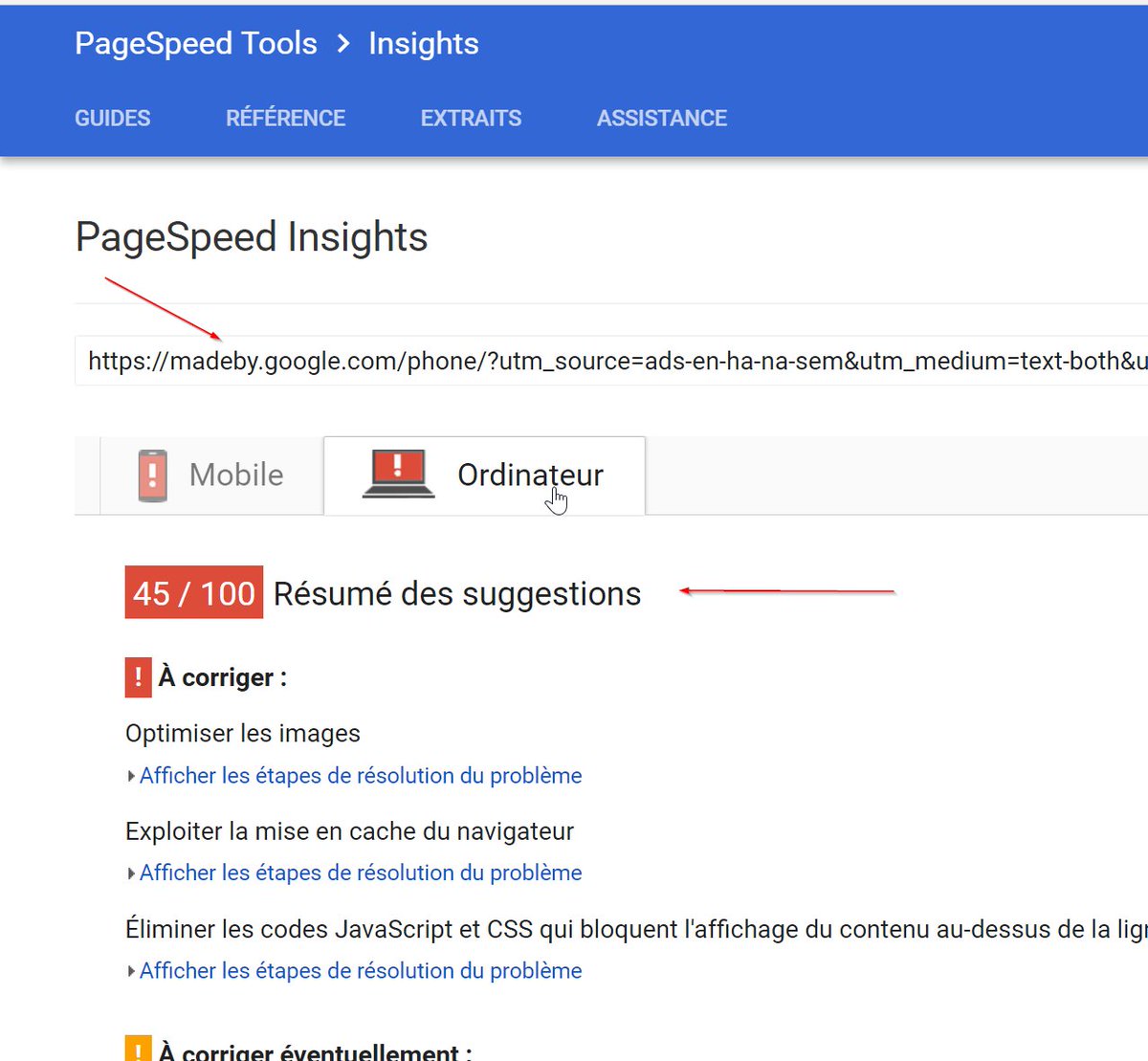Click 'Exploiter la mise en cache du navigateur' text

[x=349, y=831]
